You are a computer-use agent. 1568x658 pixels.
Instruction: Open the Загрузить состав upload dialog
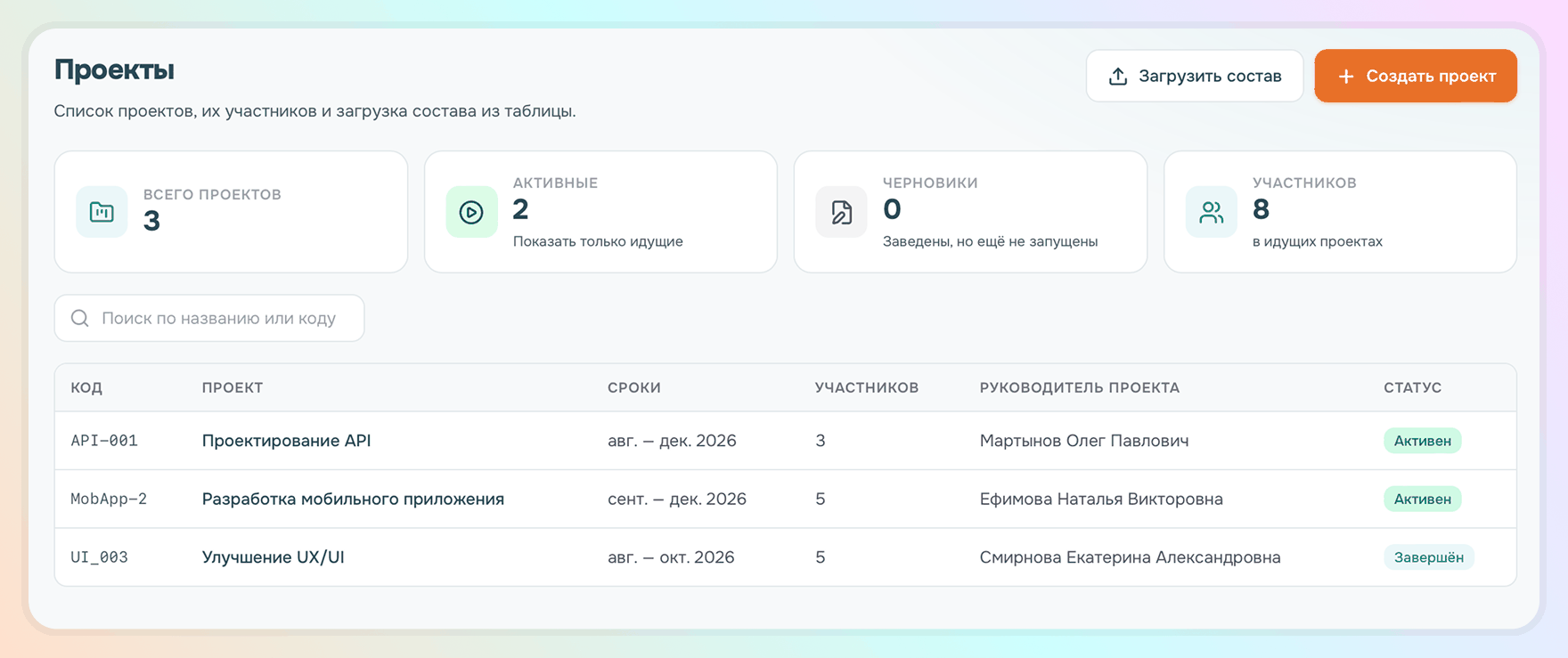click(1195, 76)
